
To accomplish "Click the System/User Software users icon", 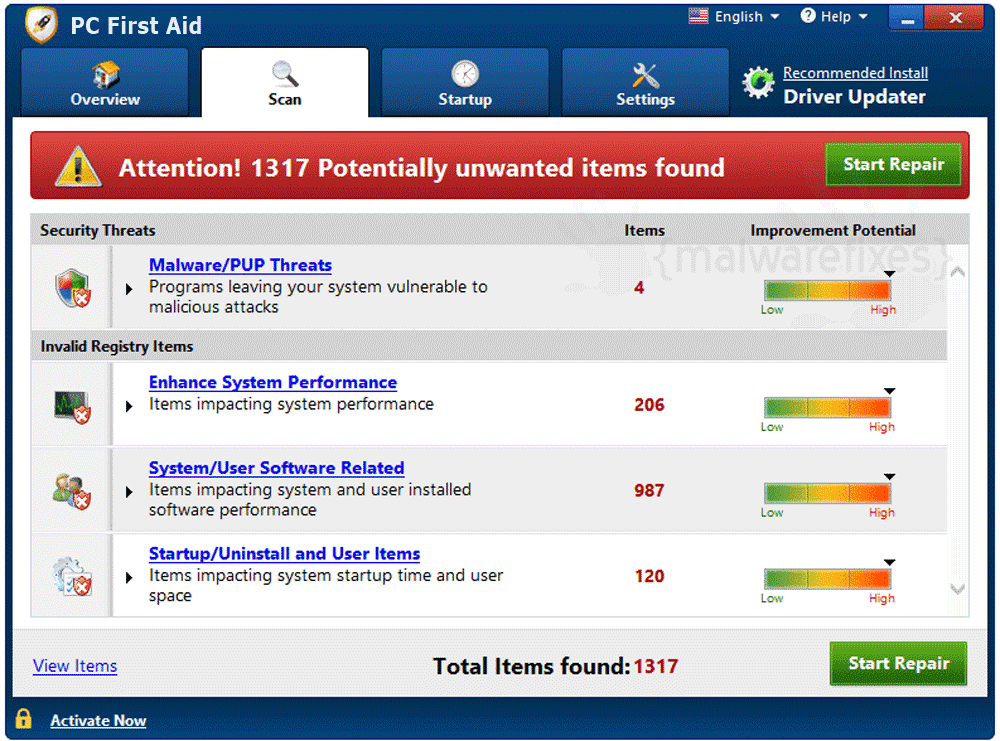I will pos(71,491).
